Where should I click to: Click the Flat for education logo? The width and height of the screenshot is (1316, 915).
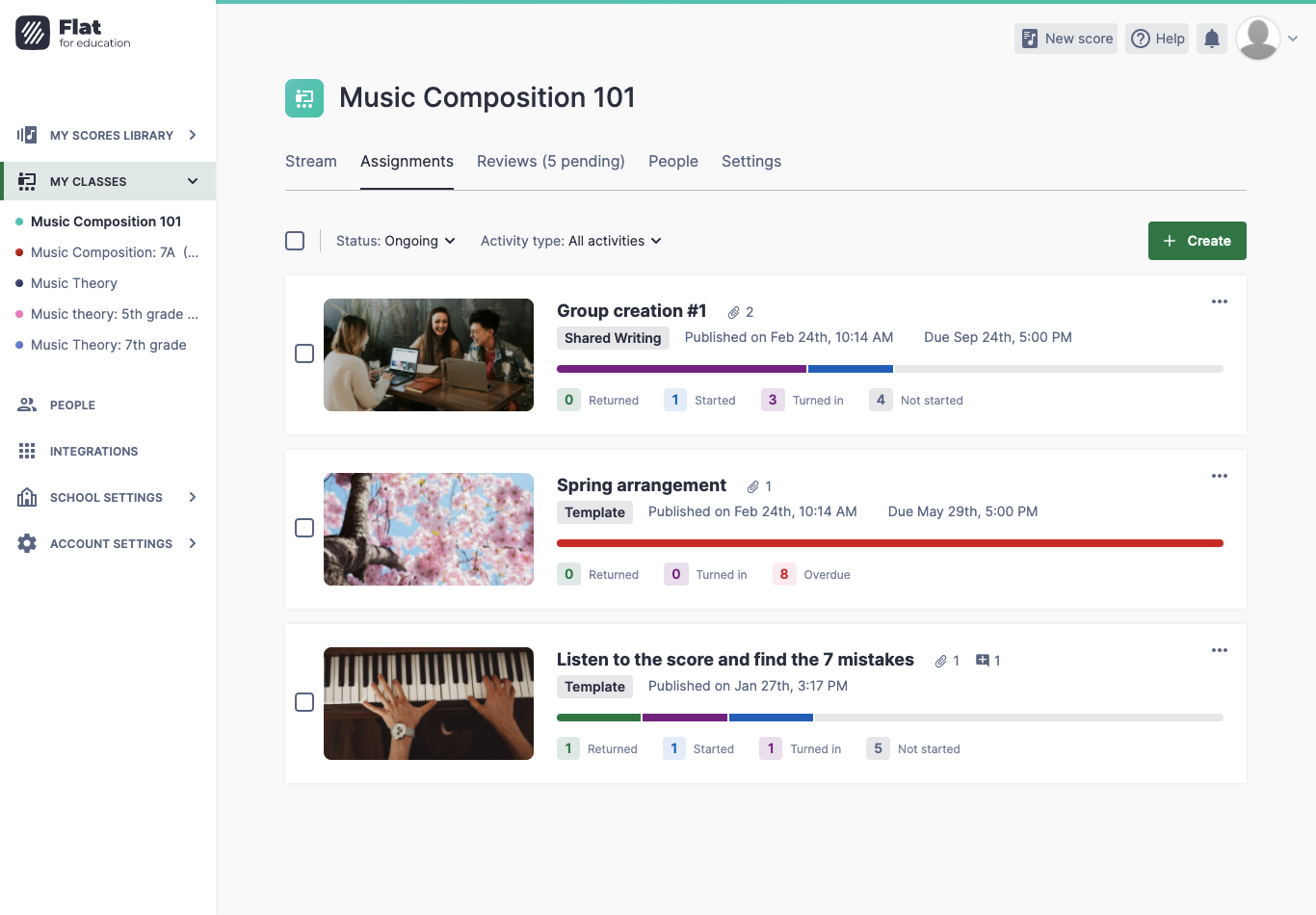coord(73,33)
